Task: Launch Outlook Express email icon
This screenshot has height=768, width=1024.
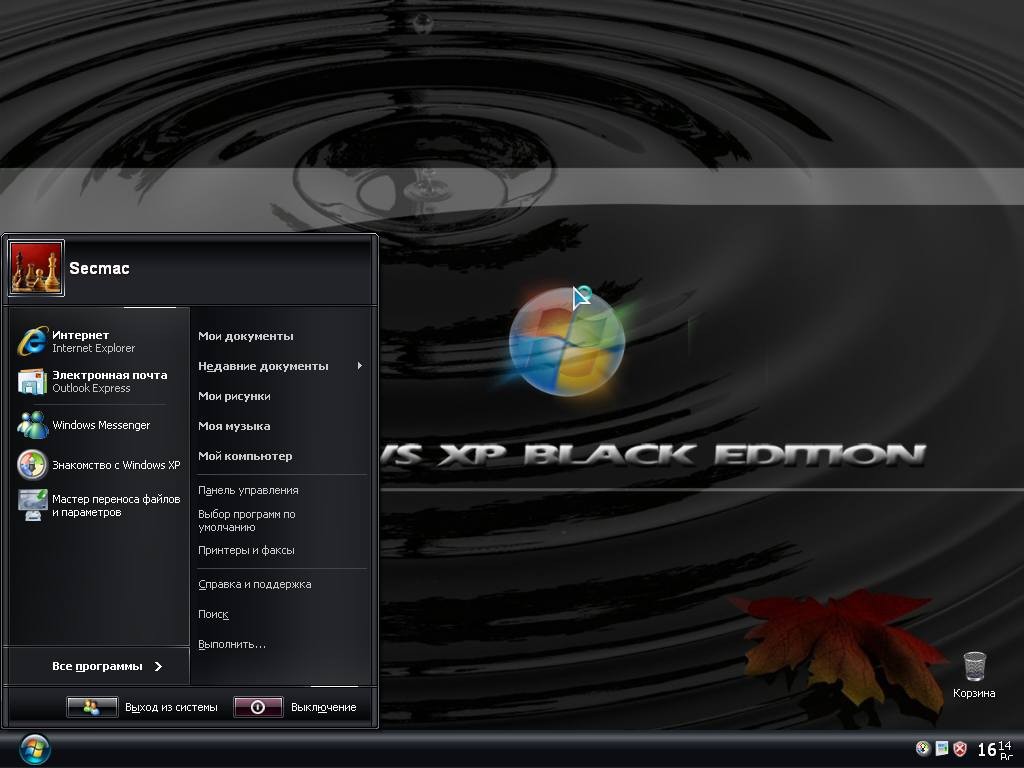Action: click(33, 381)
